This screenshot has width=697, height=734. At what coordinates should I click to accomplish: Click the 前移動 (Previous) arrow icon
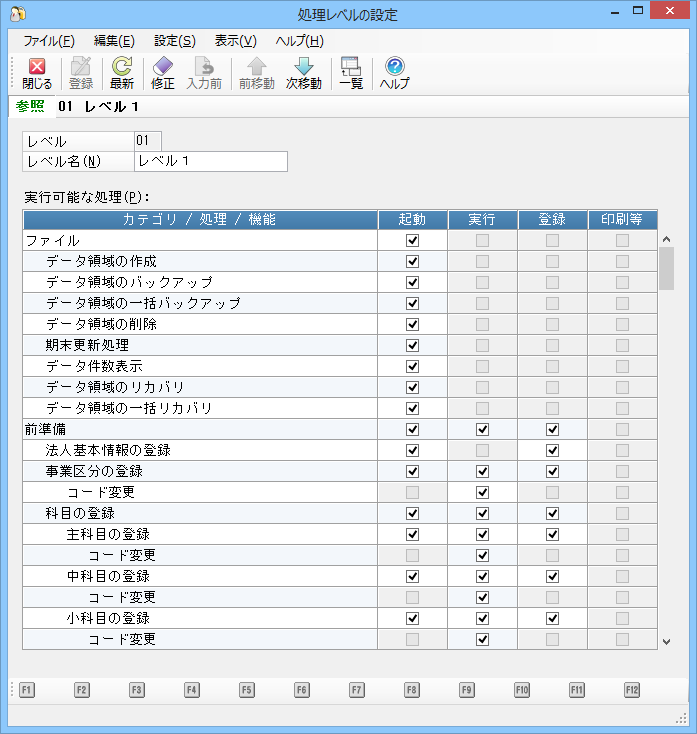[257, 67]
